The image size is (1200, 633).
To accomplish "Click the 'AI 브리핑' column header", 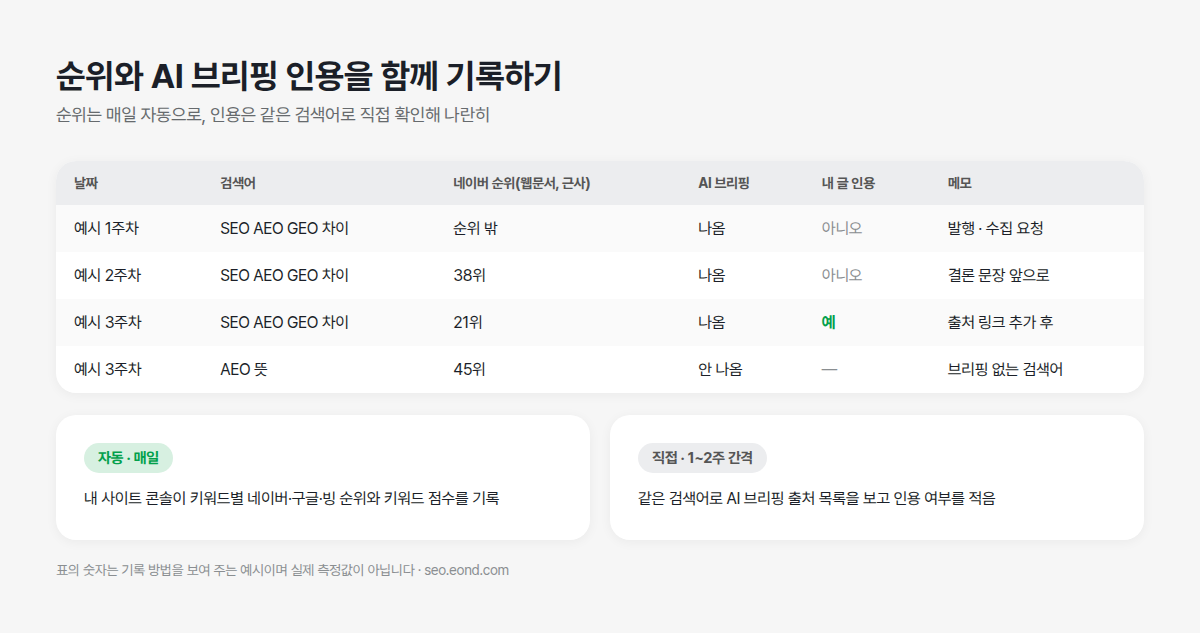I will 724,184.
